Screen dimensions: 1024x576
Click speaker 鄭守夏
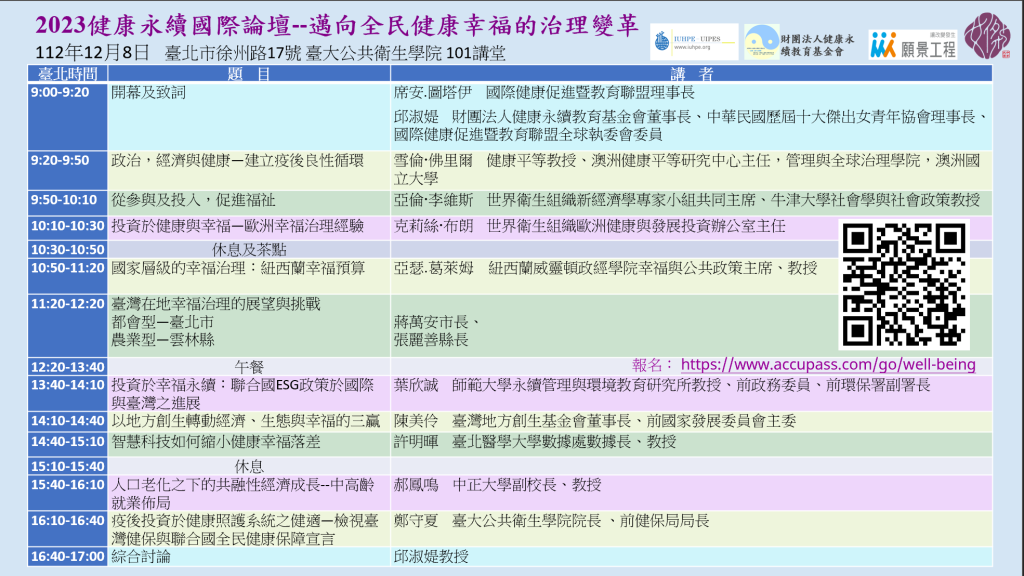tap(416, 521)
